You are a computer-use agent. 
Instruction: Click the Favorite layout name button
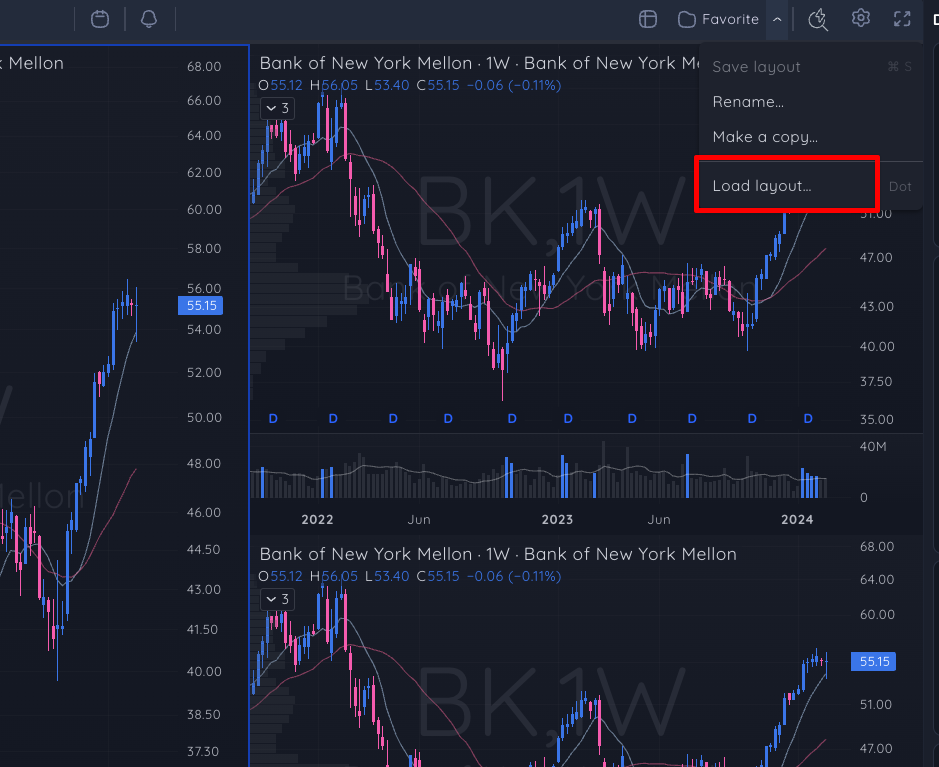point(719,19)
